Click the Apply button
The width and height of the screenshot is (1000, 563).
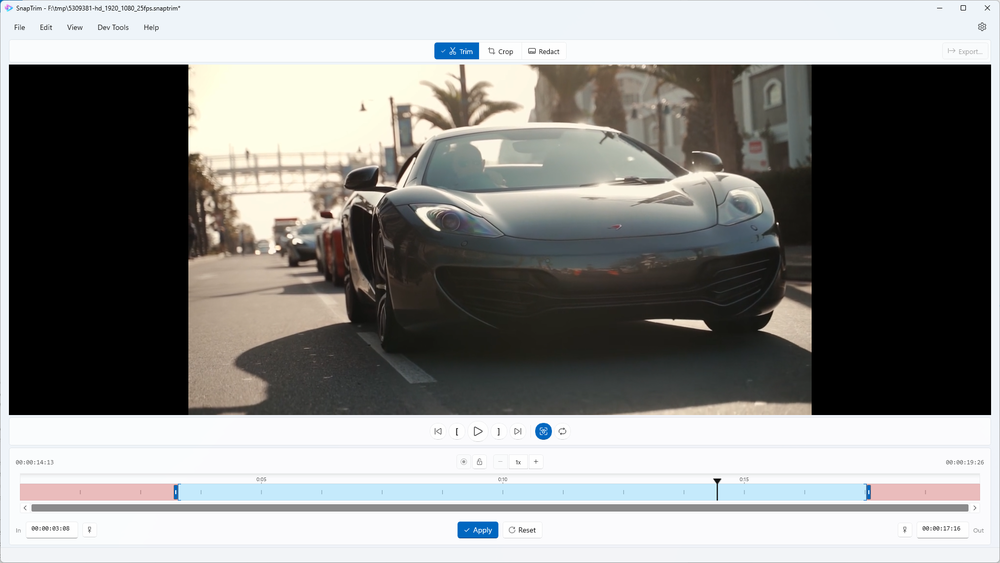tap(477, 530)
